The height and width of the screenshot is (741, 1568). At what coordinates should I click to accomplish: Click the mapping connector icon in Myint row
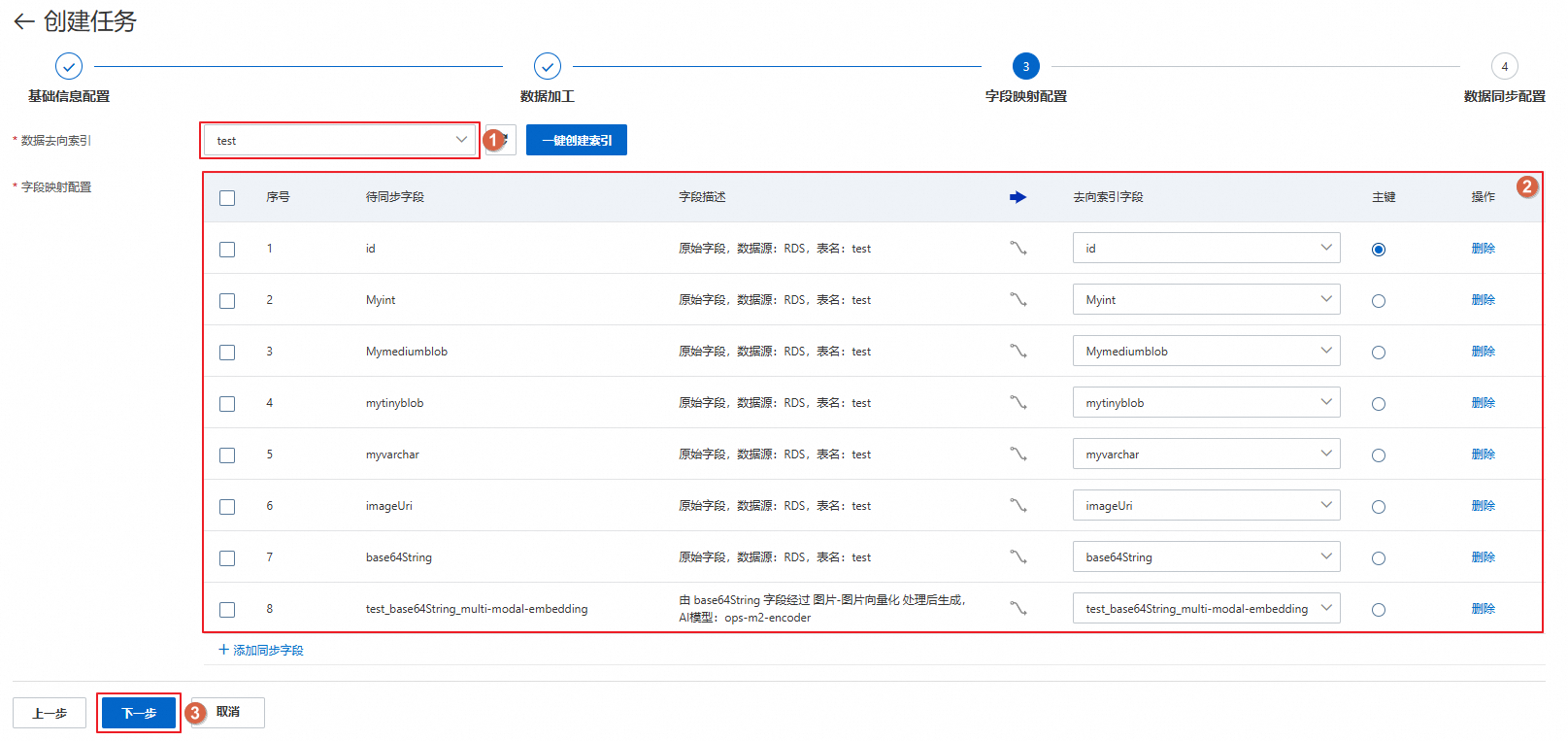click(x=1018, y=299)
